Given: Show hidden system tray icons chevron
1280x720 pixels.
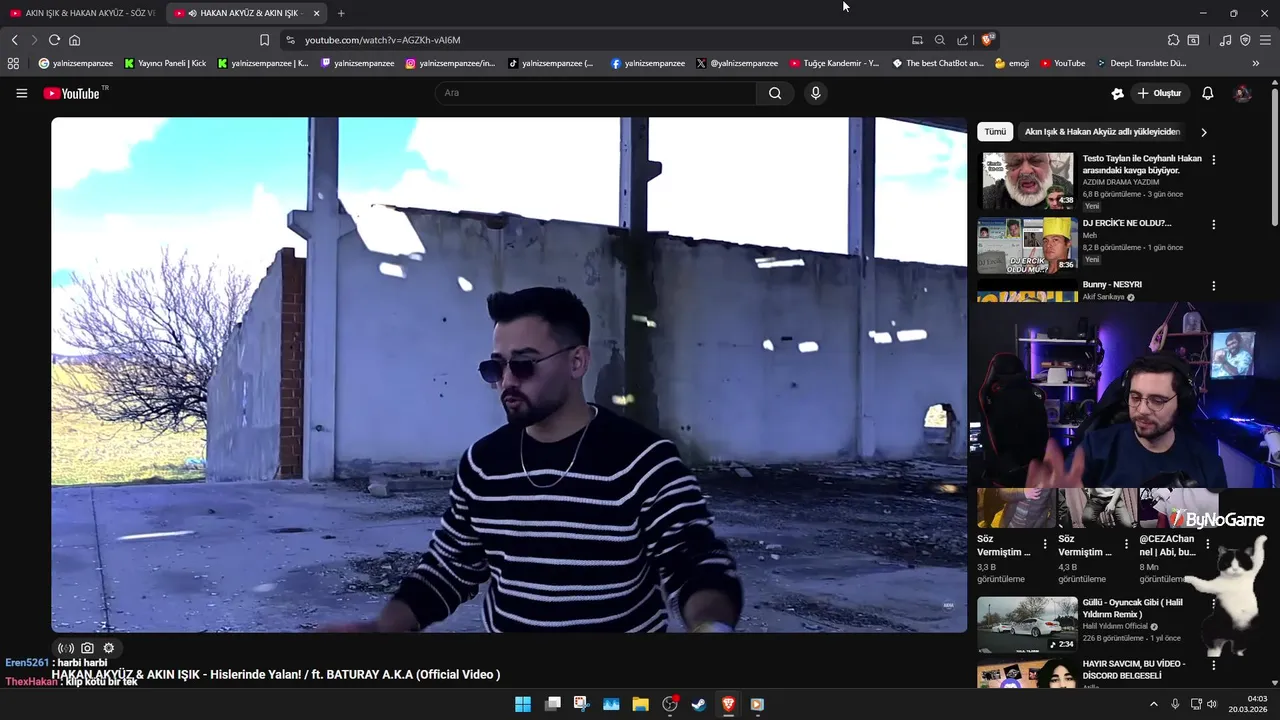Looking at the screenshot, I should click(x=1154, y=704).
